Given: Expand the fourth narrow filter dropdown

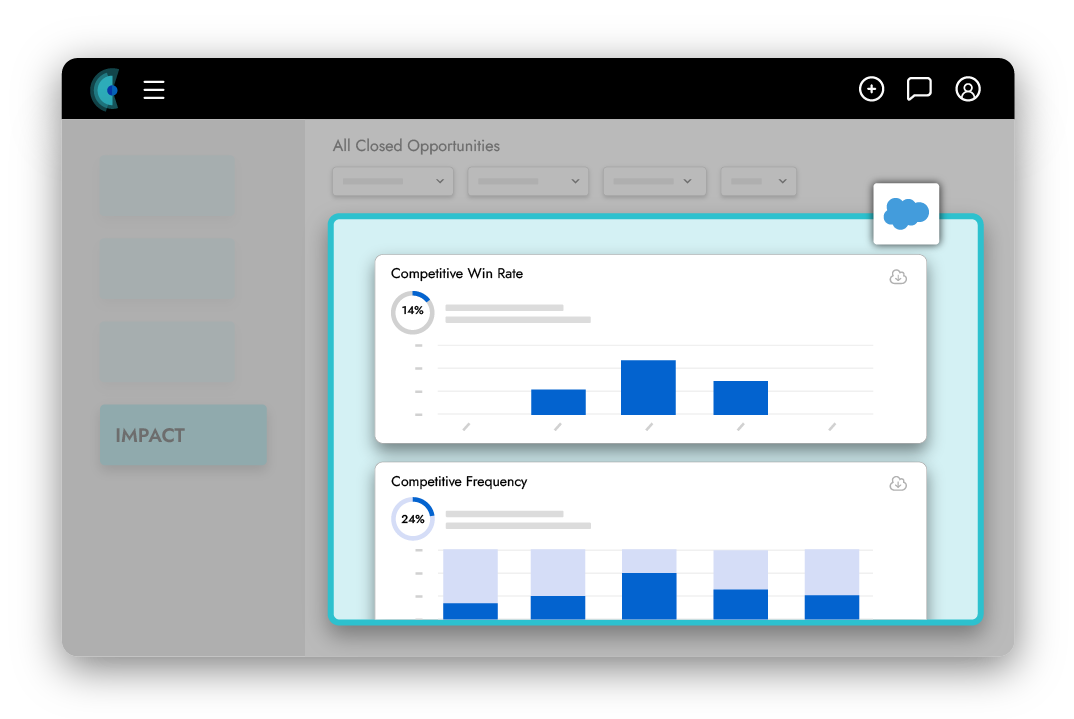Looking at the screenshot, I should click(758, 181).
